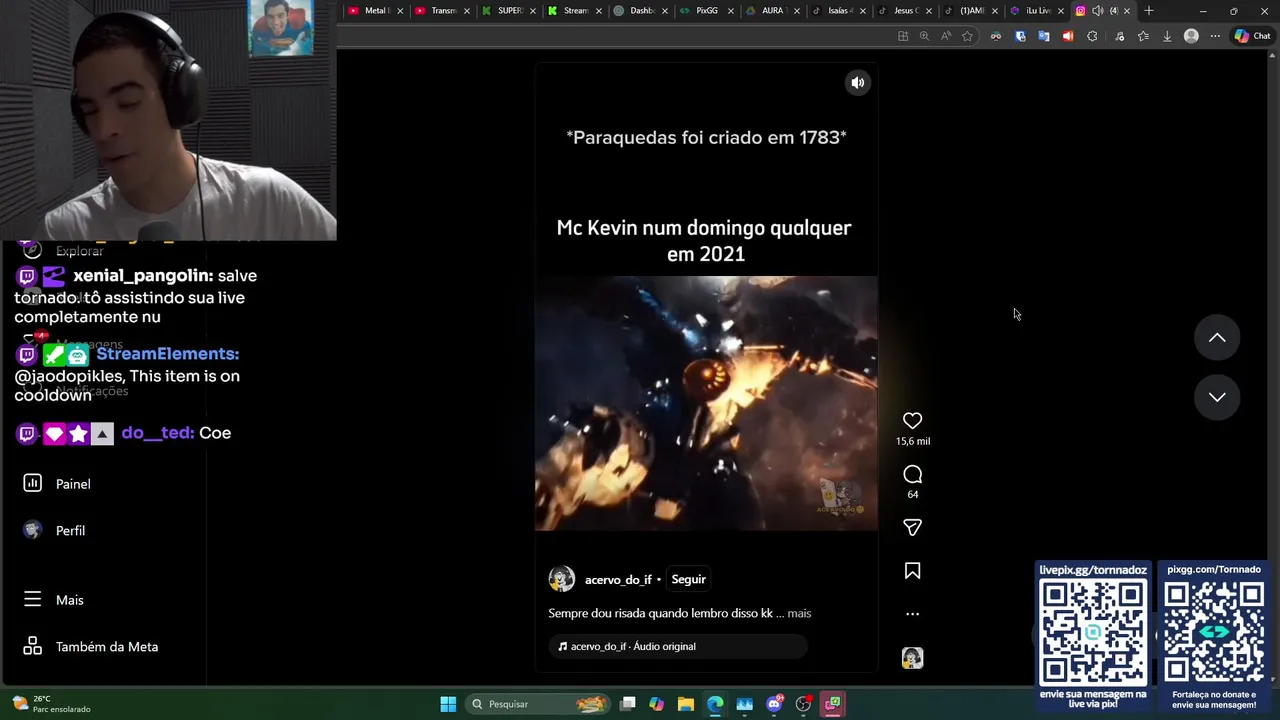The height and width of the screenshot is (720, 1280).
Task: Mute the reel audio with the speaker icon
Action: 857,83
